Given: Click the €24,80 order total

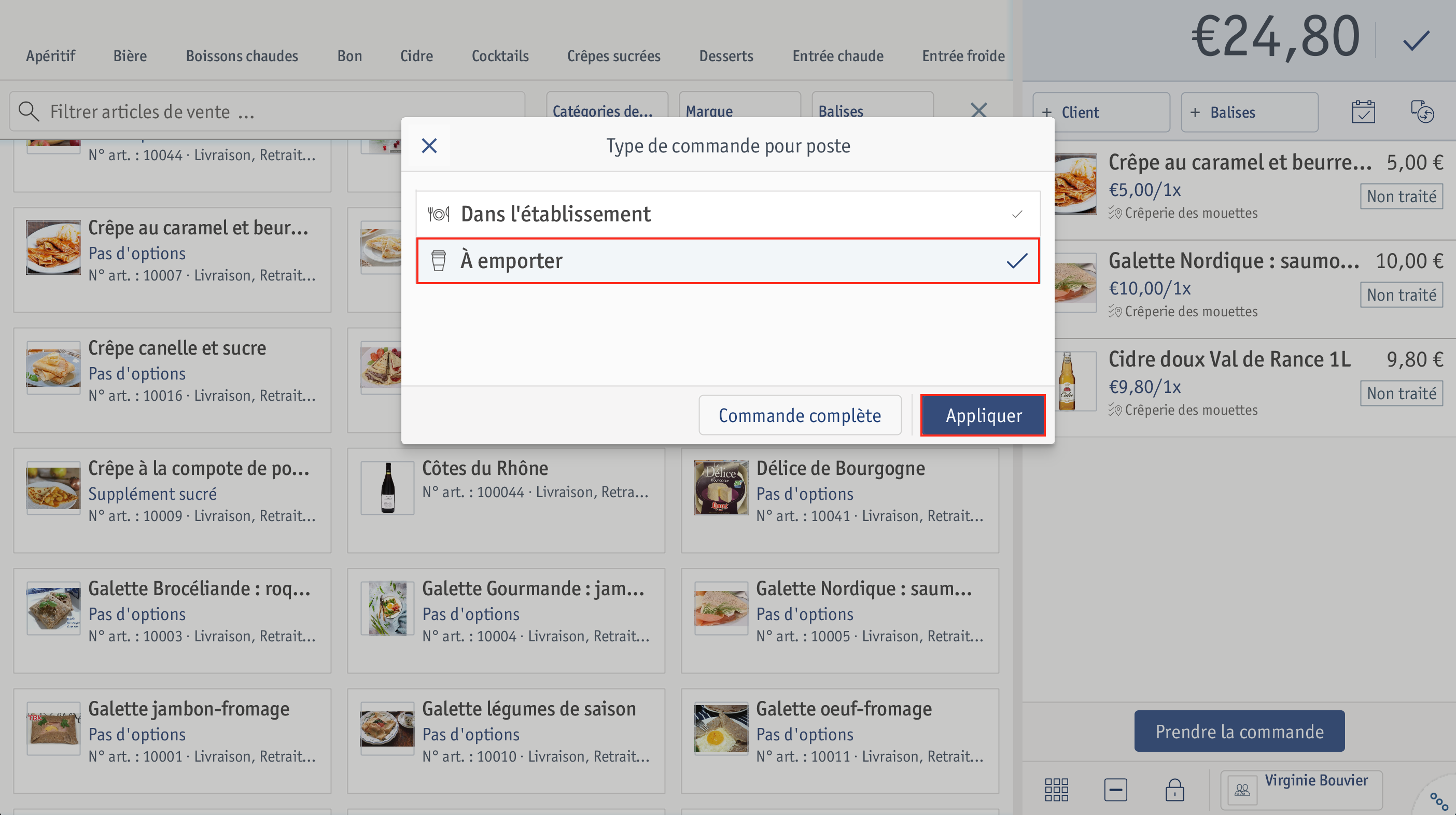Looking at the screenshot, I should point(1275,37).
